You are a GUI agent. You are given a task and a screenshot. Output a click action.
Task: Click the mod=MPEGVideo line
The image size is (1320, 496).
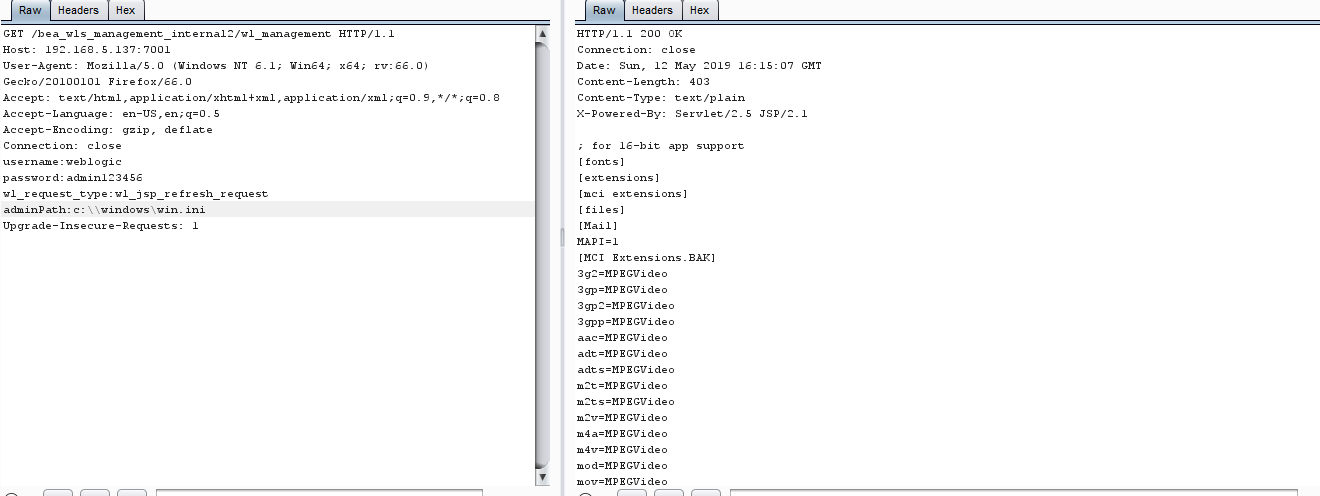pos(622,465)
